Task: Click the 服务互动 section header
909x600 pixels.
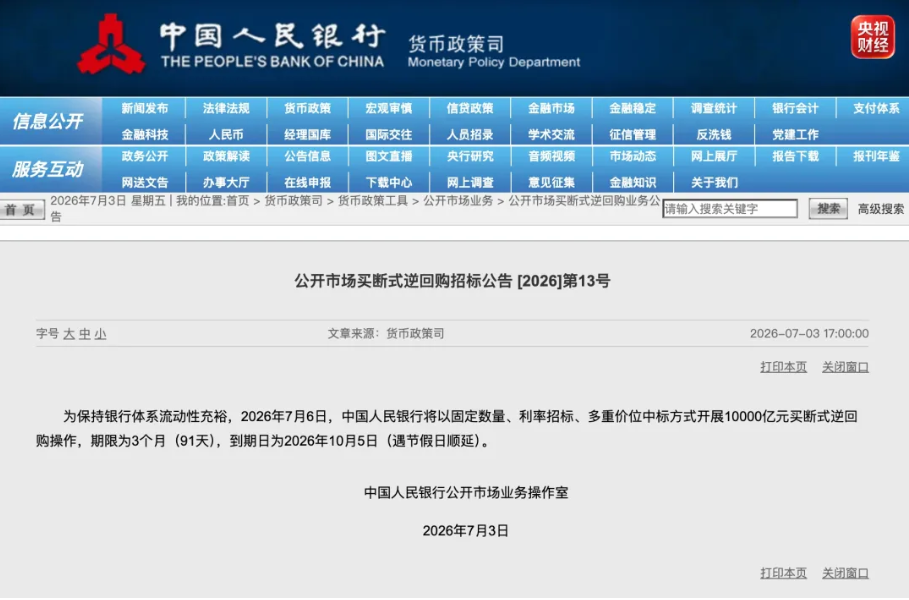Action: tap(48, 169)
